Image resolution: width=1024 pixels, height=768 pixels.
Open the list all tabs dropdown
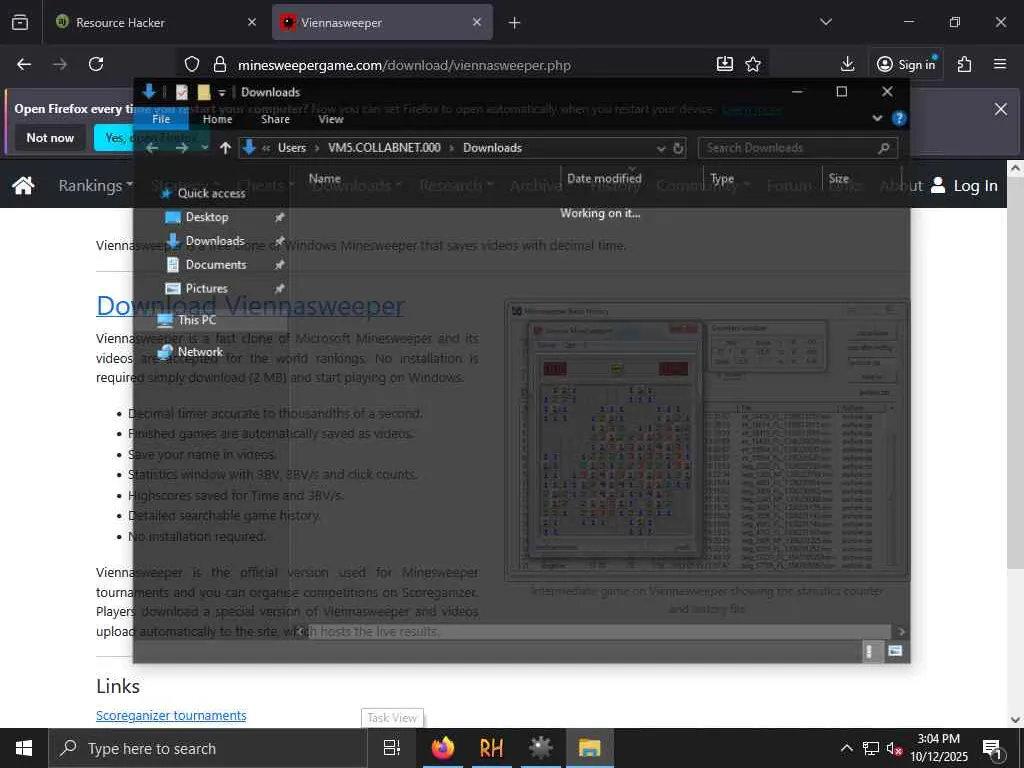(825, 22)
